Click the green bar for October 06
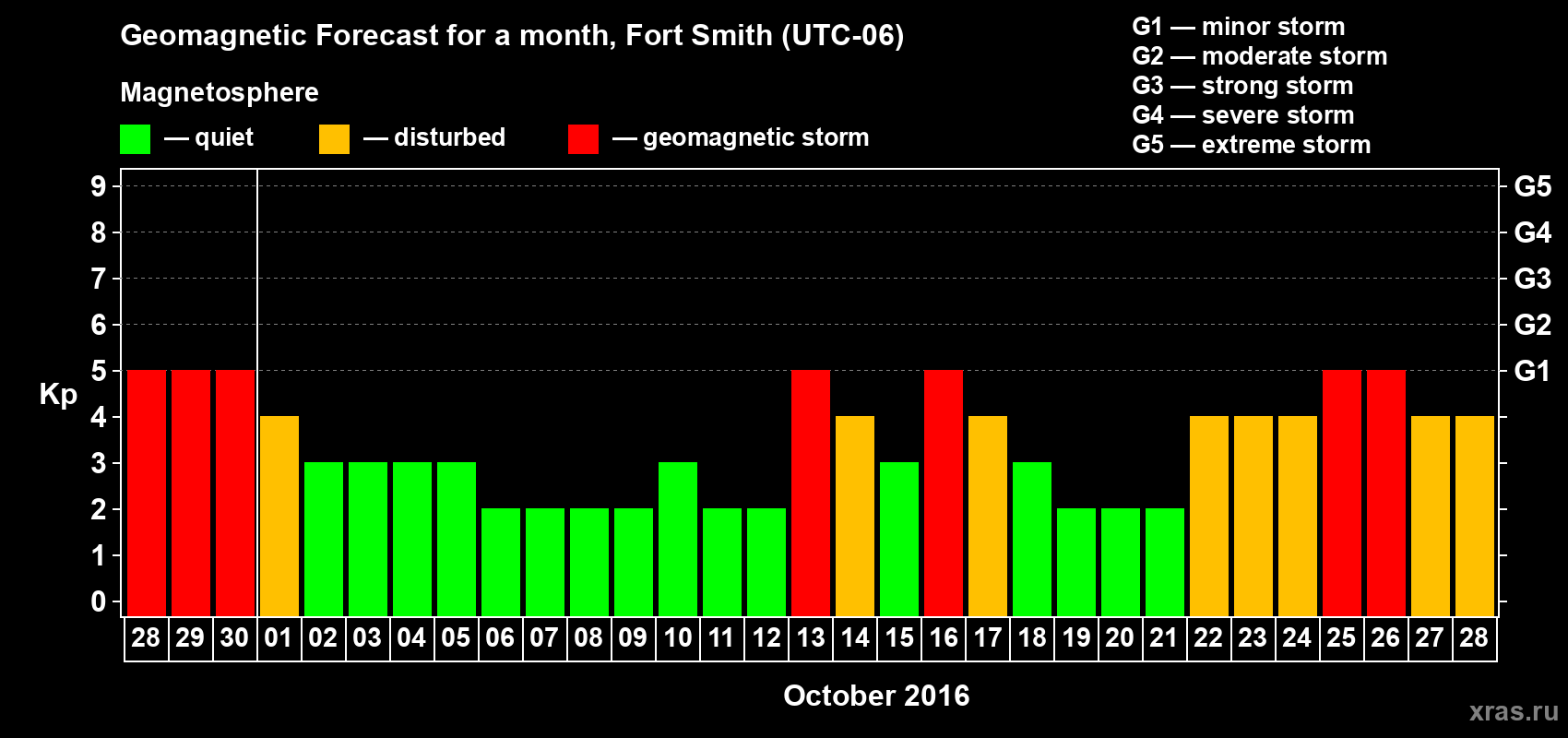Screen dimensions: 1568x738 coord(501,563)
